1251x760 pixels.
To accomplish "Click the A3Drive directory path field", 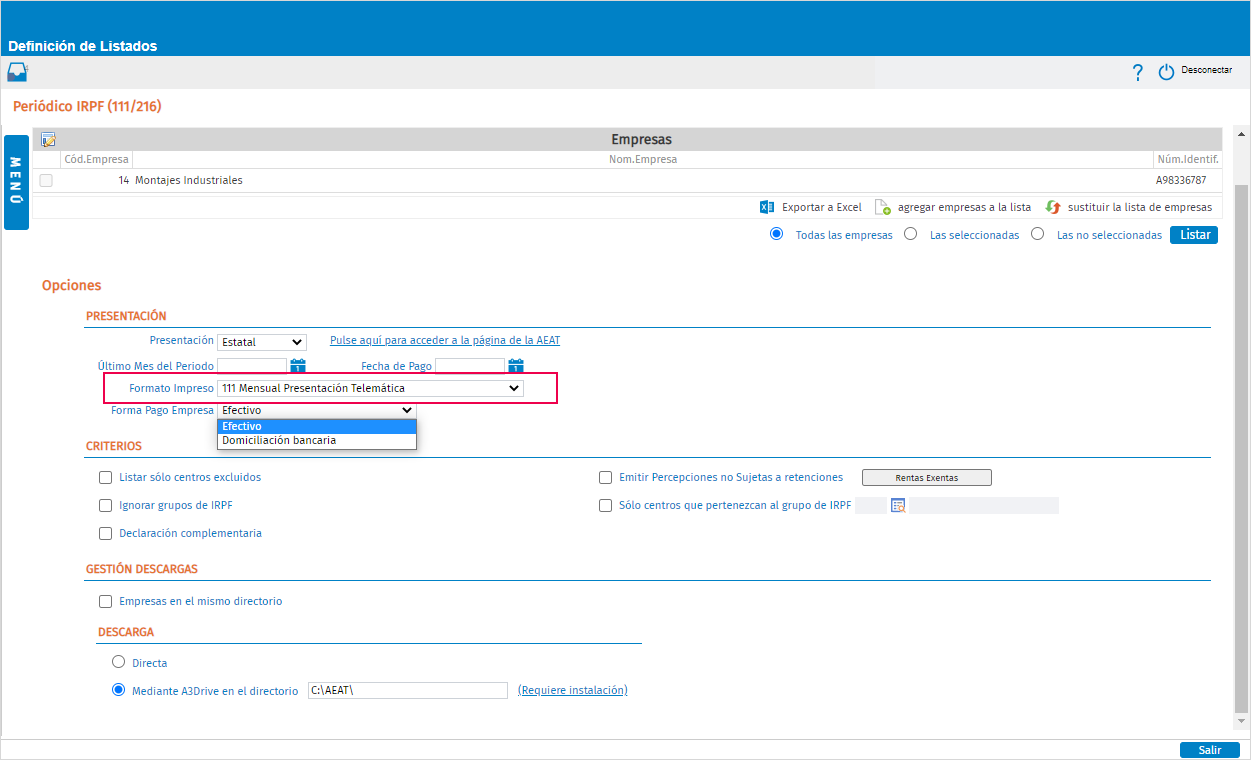I will tap(408, 690).
